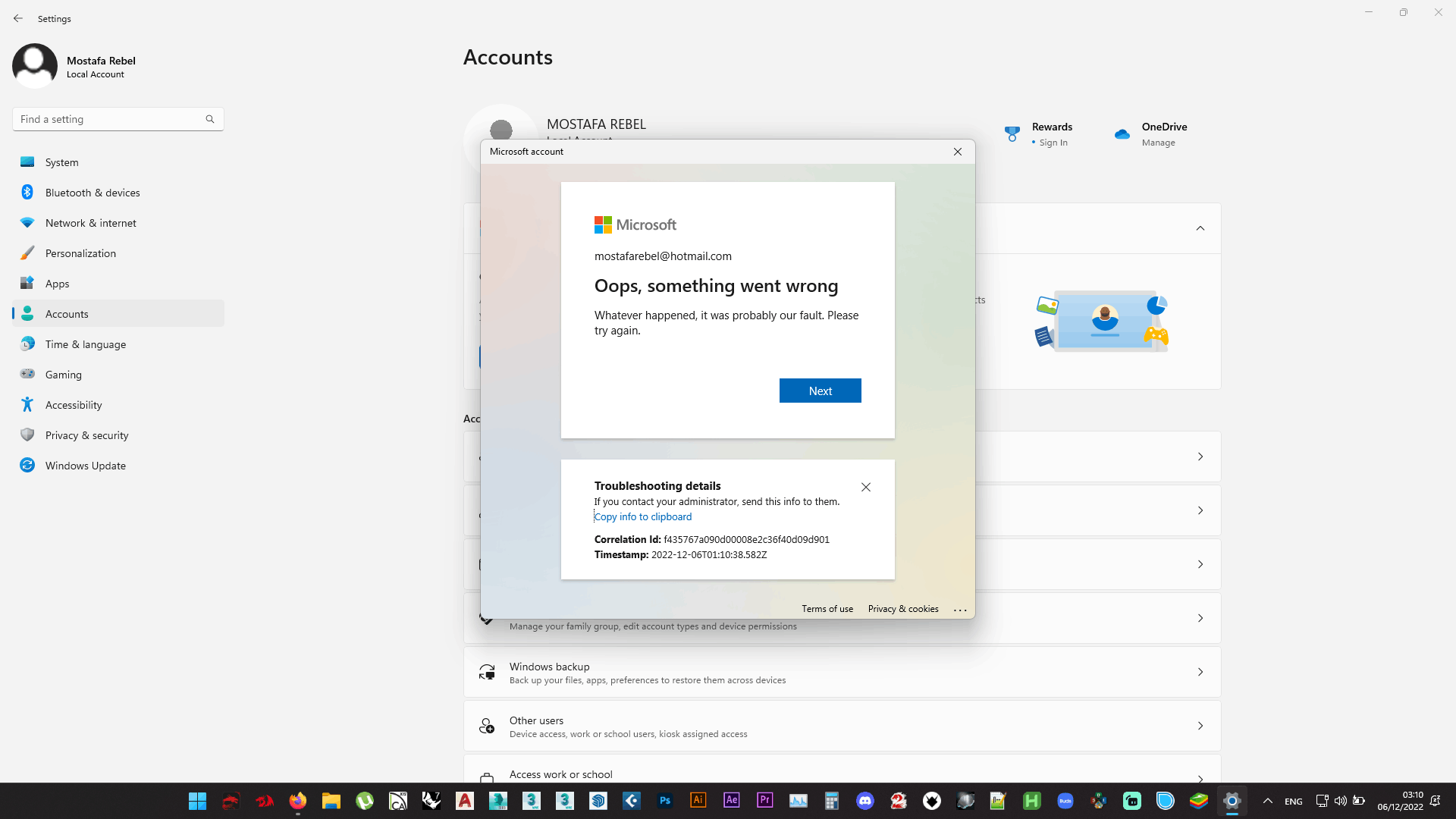Open System settings category
1456x819 pixels.
pos(118,162)
